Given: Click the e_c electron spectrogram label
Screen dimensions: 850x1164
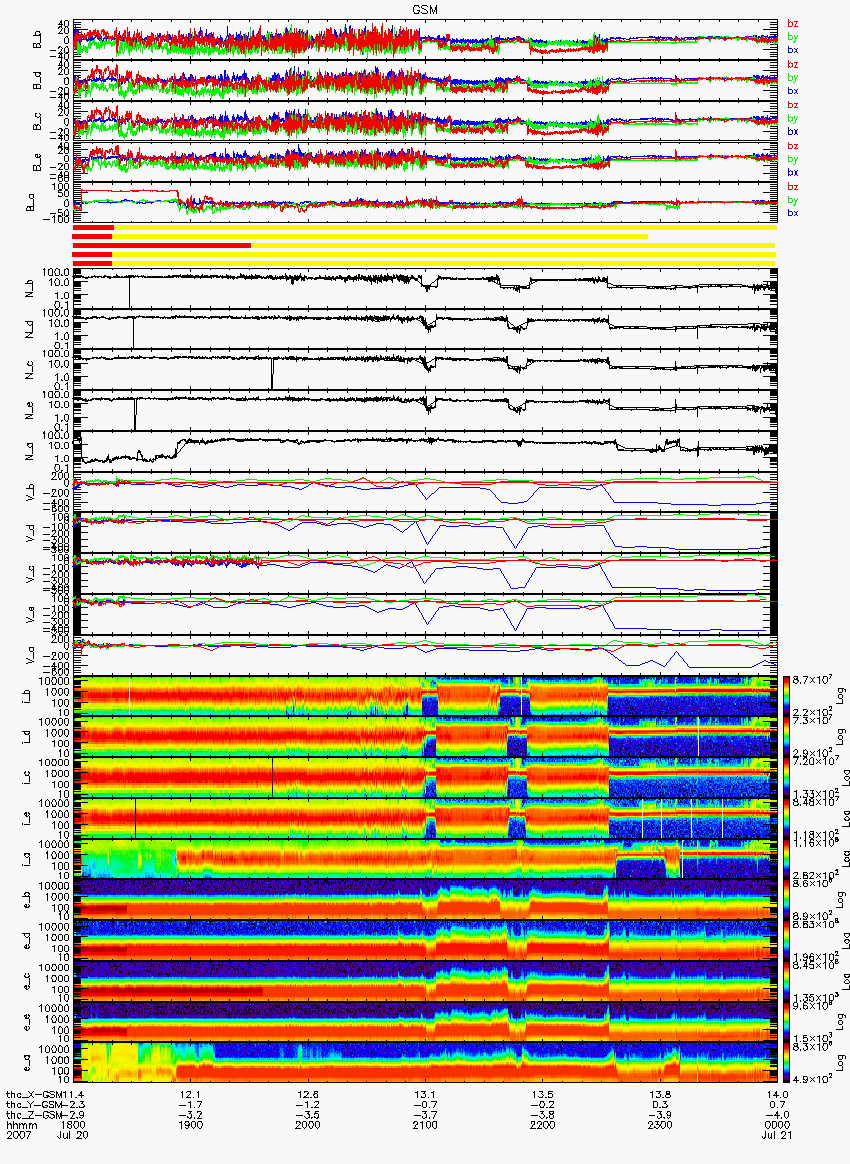Looking at the screenshot, I should tap(27, 981).
